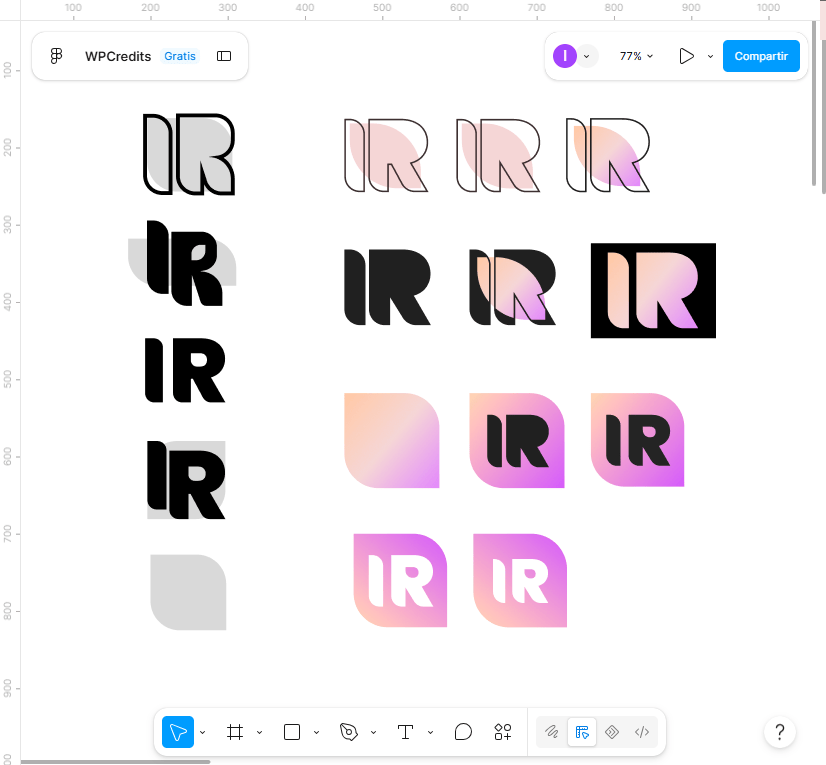The width and height of the screenshot is (826, 765).
Task: Click the purple user avatar
Action: click(565, 56)
